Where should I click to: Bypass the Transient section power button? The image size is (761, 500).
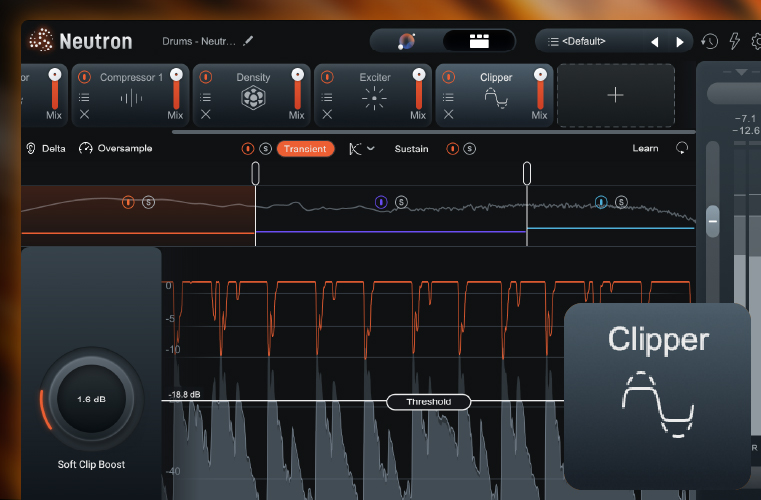click(x=248, y=149)
